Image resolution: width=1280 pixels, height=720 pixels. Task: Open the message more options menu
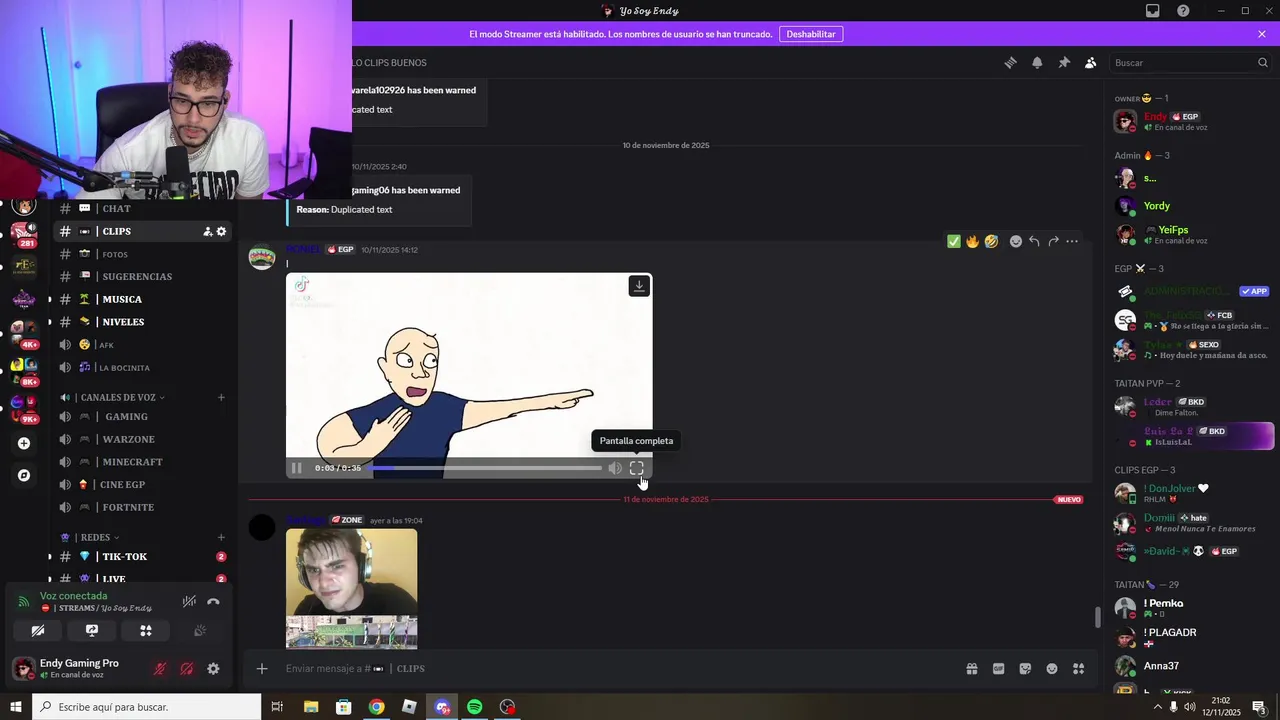tap(1072, 241)
